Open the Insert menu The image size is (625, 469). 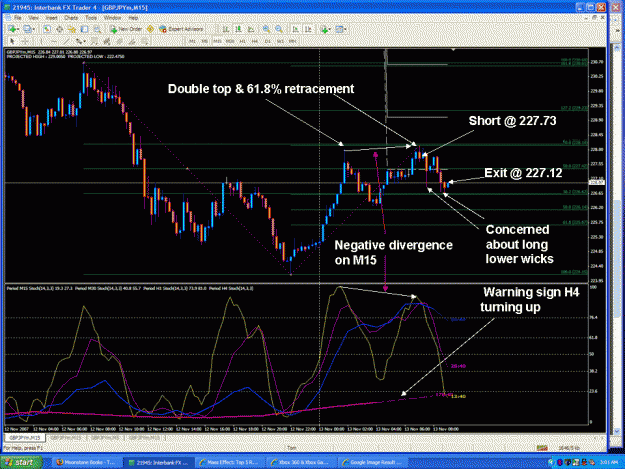[51, 18]
